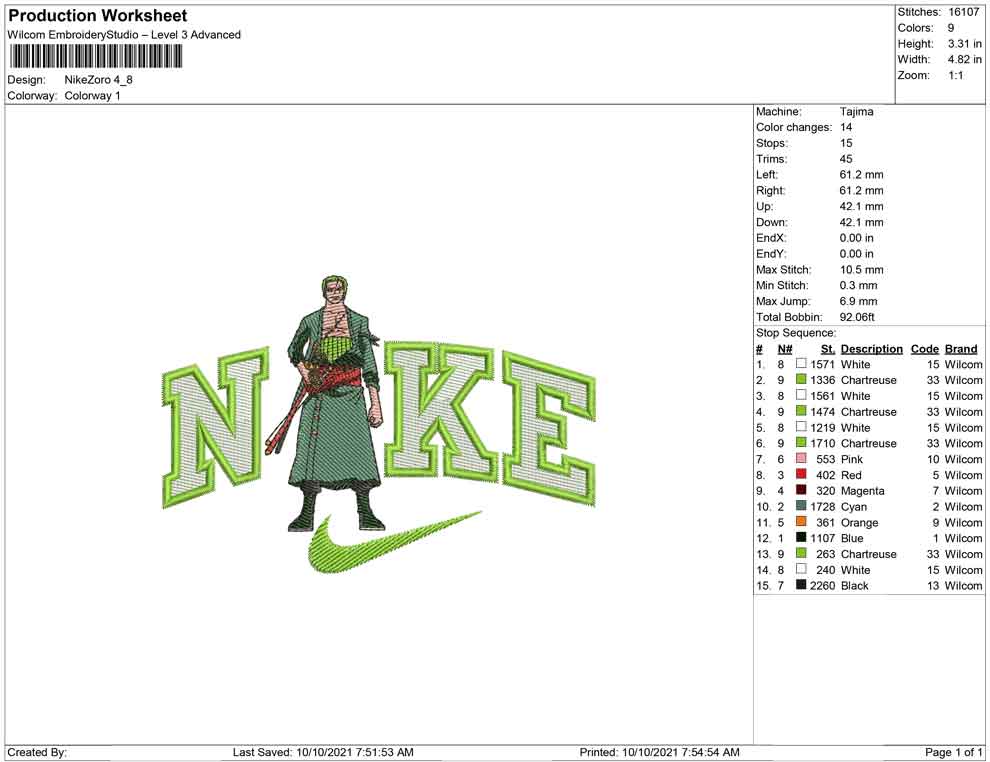
Task: Click the blue swatch in stop 12
Action: coord(801,537)
